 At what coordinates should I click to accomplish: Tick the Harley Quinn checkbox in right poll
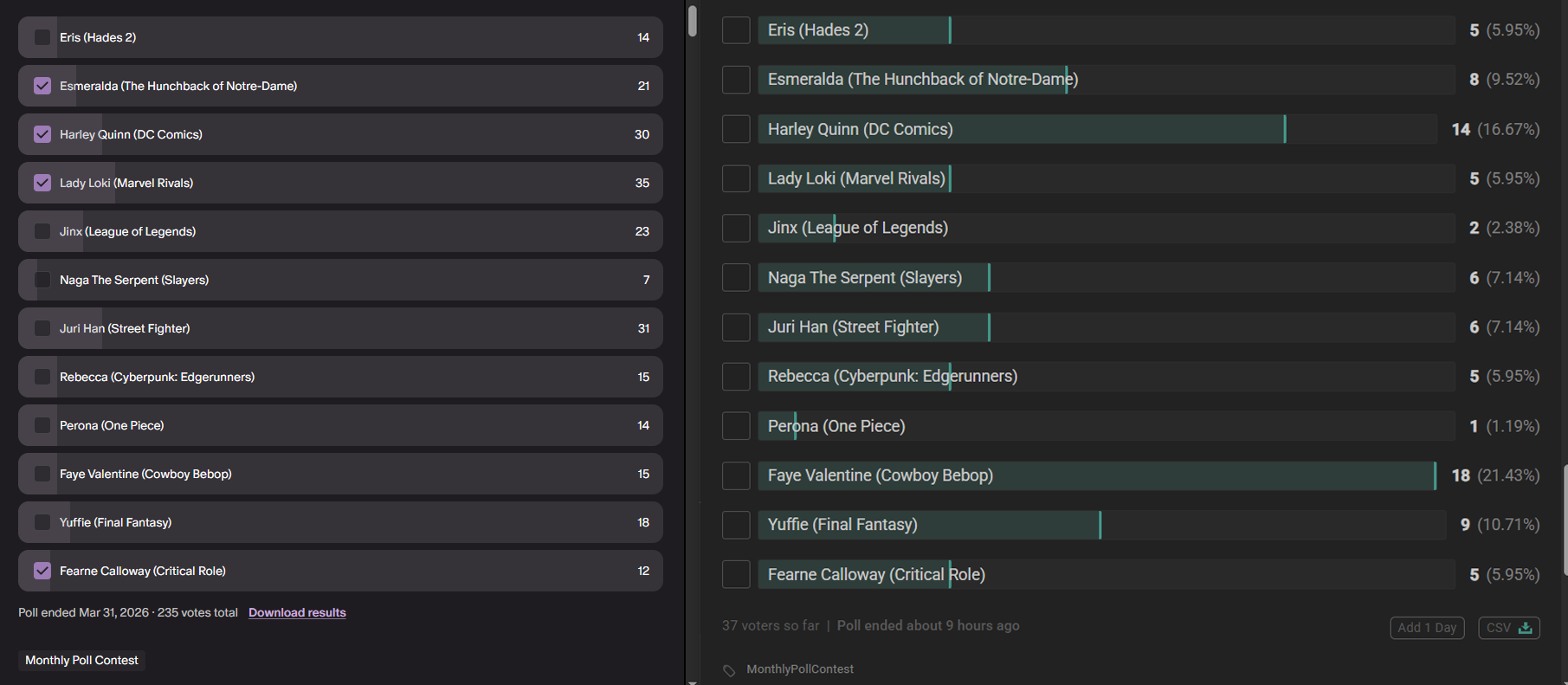coord(736,129)
